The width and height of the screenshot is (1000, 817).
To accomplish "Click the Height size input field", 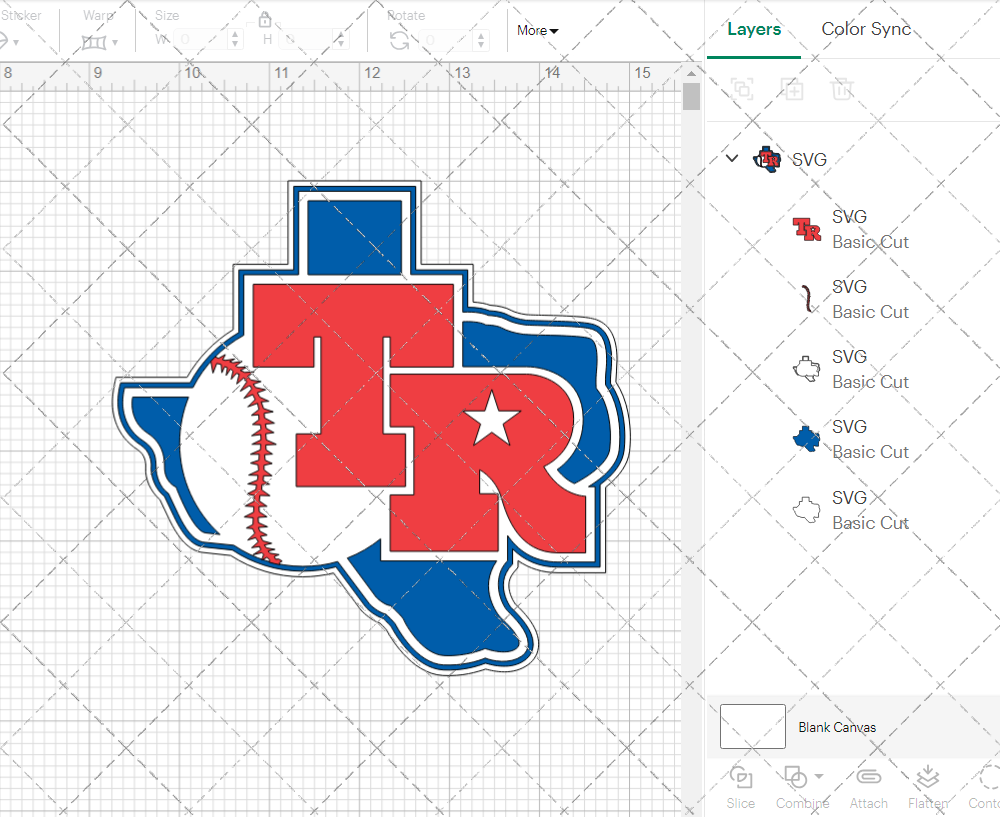I will [306, 40].
